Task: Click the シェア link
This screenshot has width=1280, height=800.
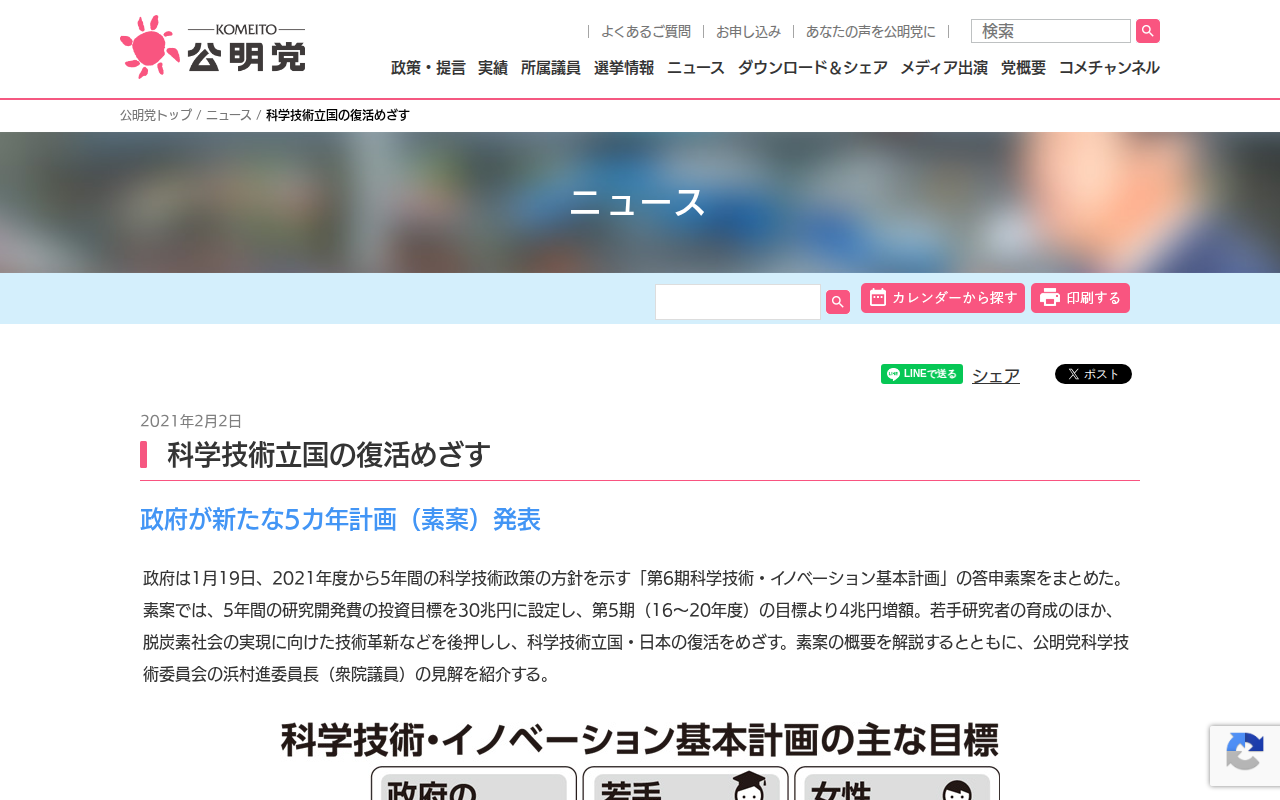Action: click(x=996, y=376)
